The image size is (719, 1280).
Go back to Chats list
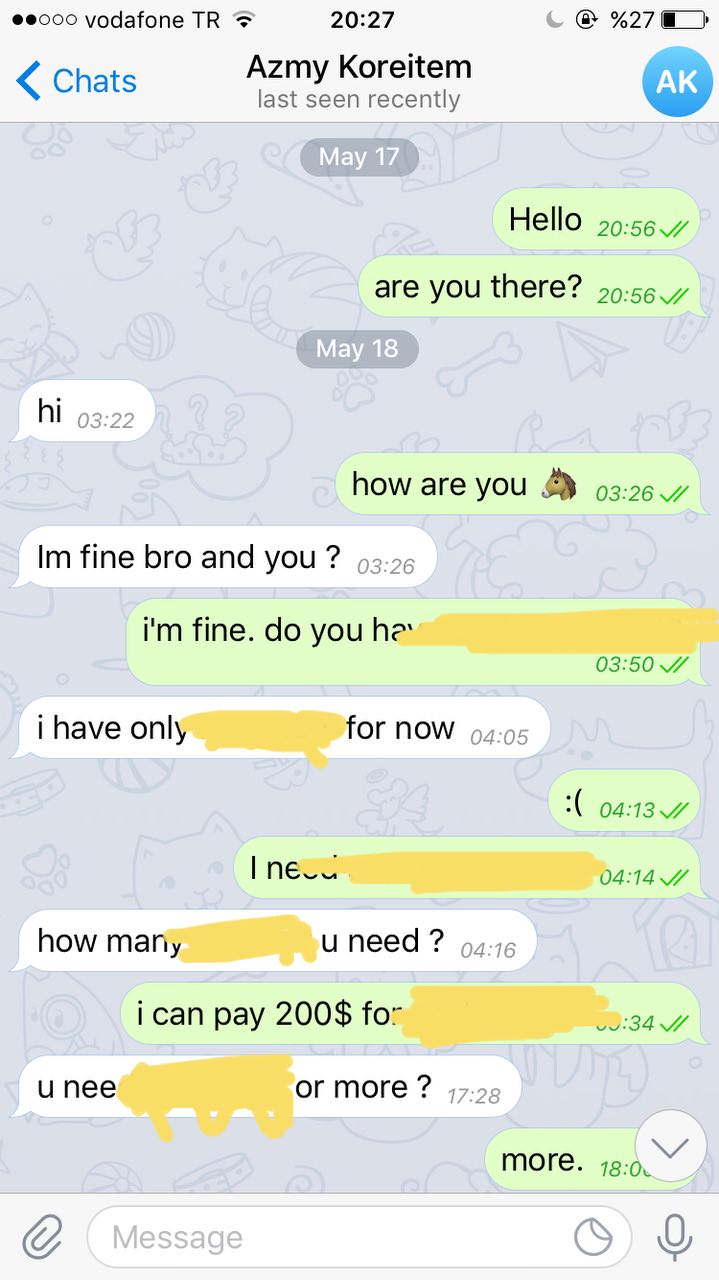77,81
